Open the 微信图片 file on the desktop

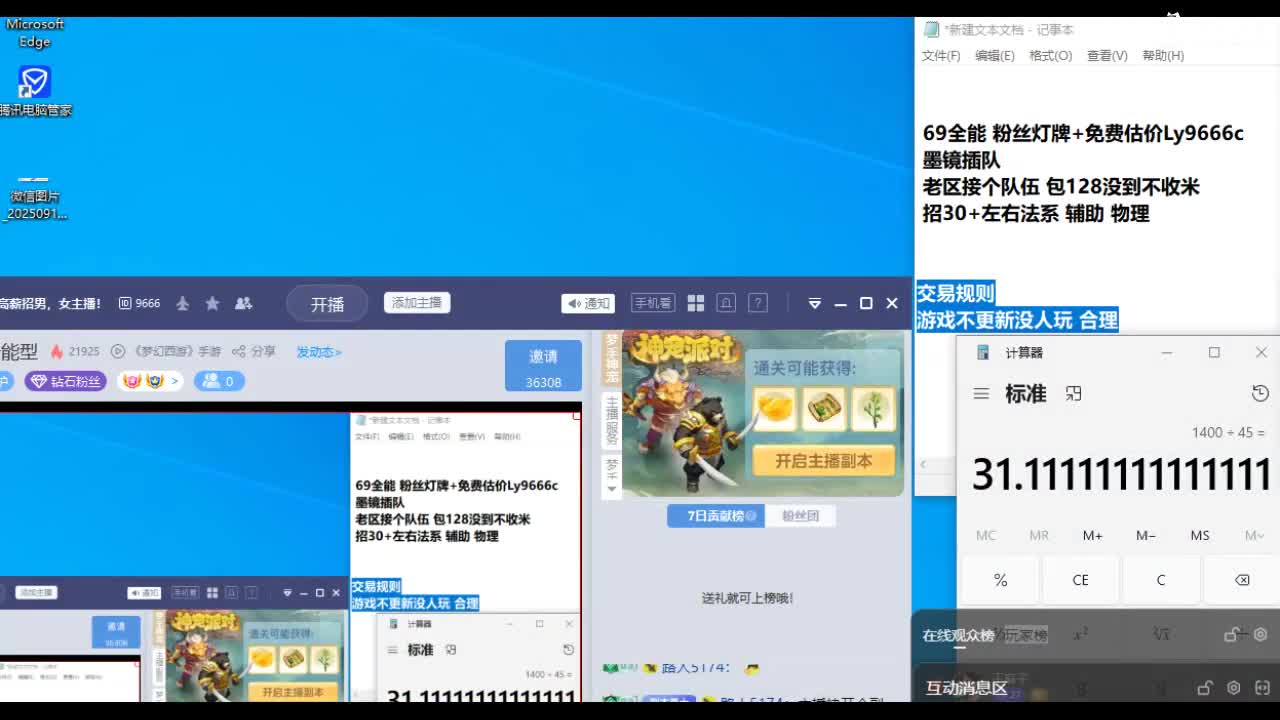coord(34,198)
